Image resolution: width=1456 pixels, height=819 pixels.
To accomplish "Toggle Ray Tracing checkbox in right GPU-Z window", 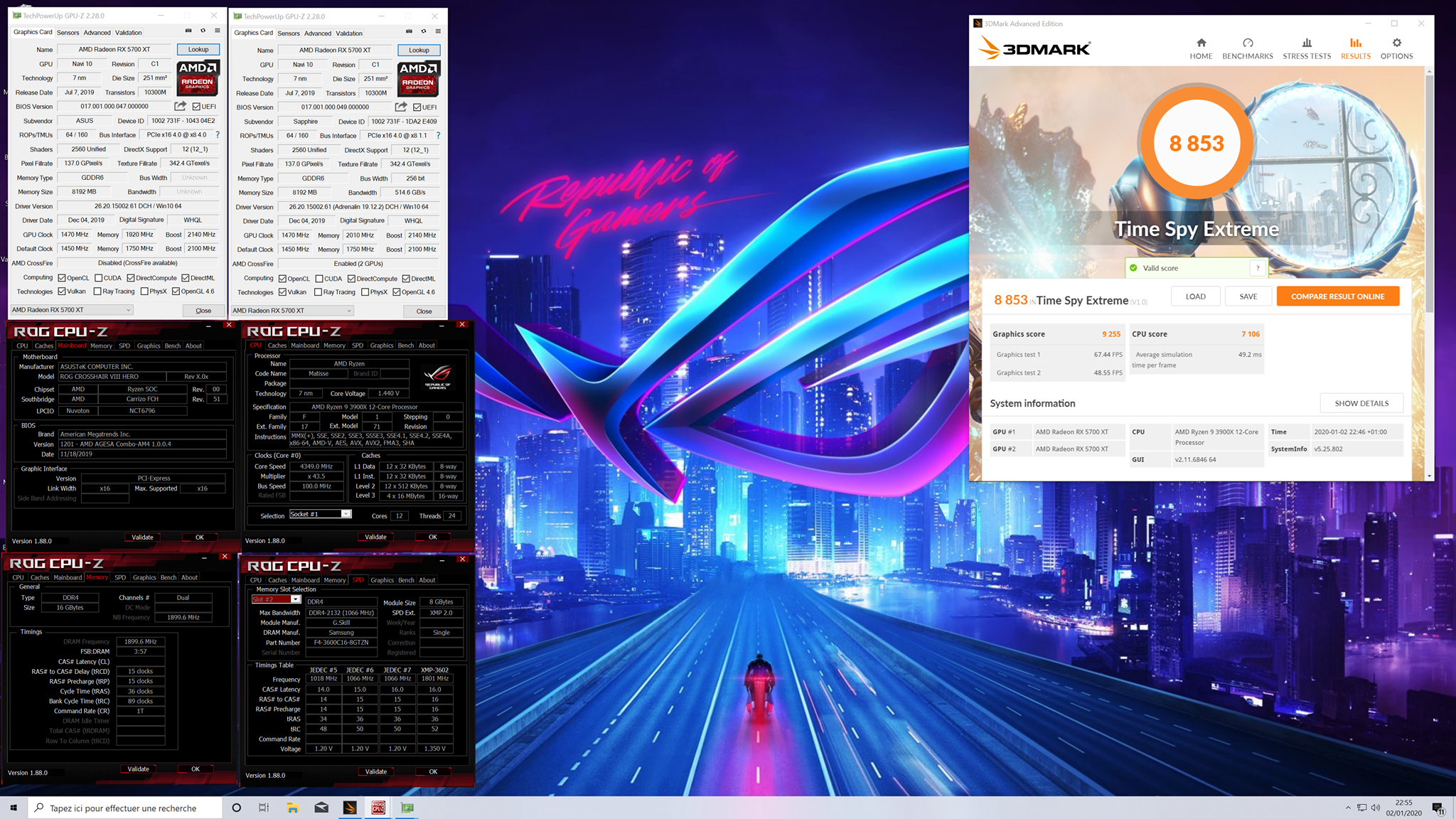I will coord(318,292).
